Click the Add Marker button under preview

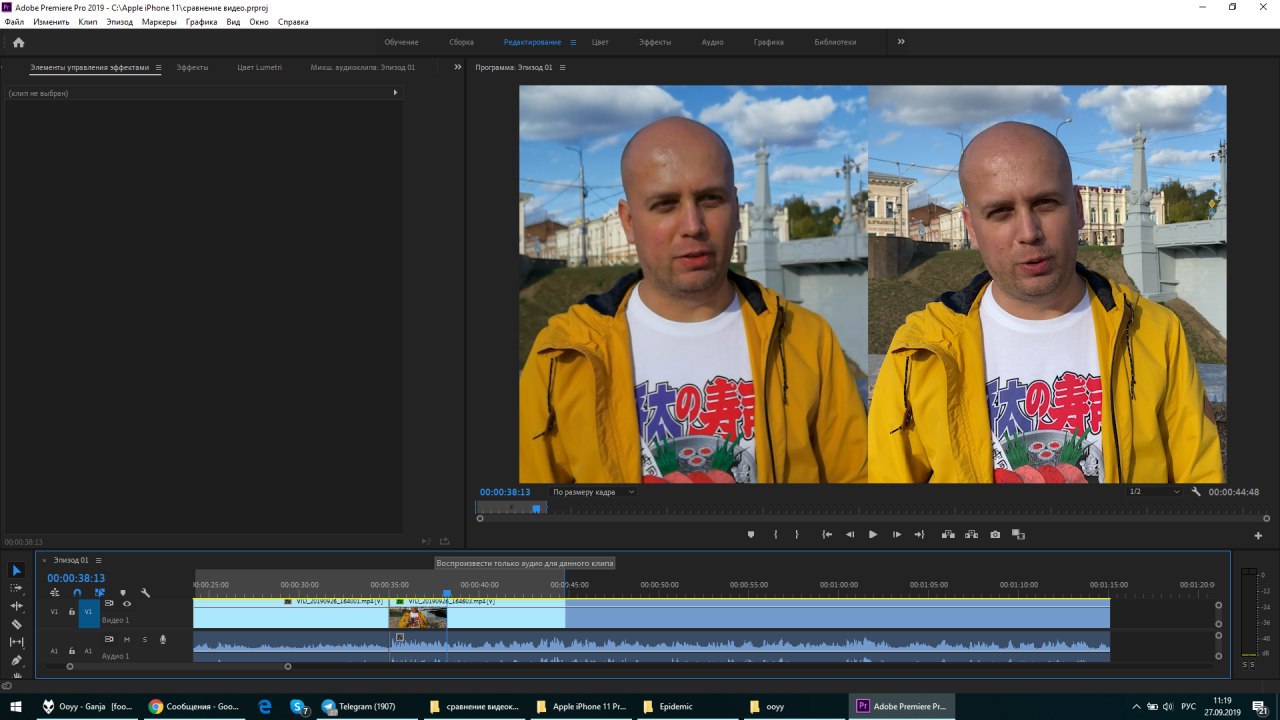tap(751, 535)
